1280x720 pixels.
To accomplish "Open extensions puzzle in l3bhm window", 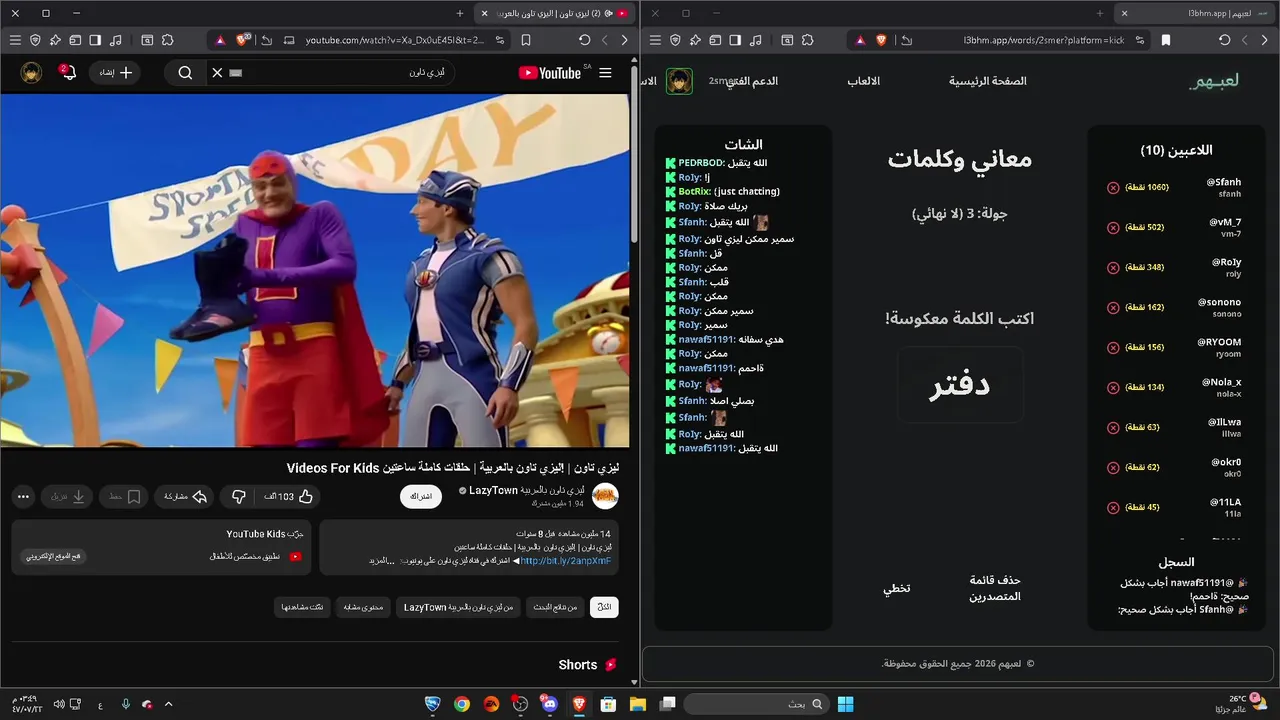I will click(807, 40).
